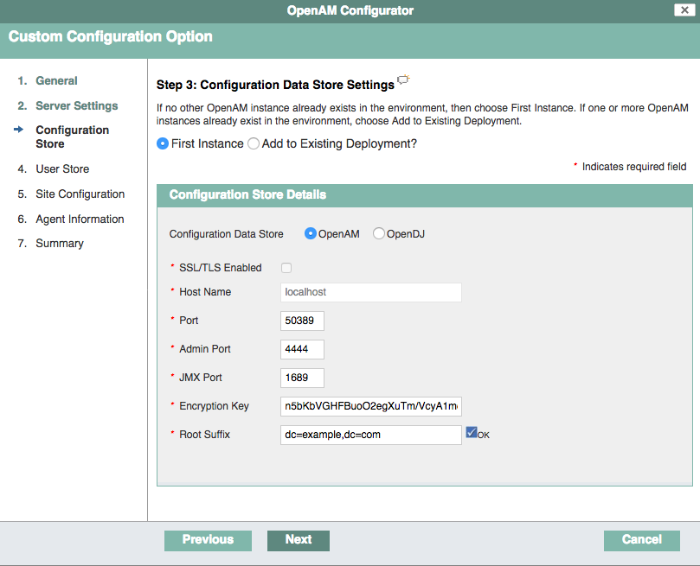Click the JMX Port field showing 1689
The width and height of the screenshot is (700, 566).
pyautogui.click(x=302, y=378)
